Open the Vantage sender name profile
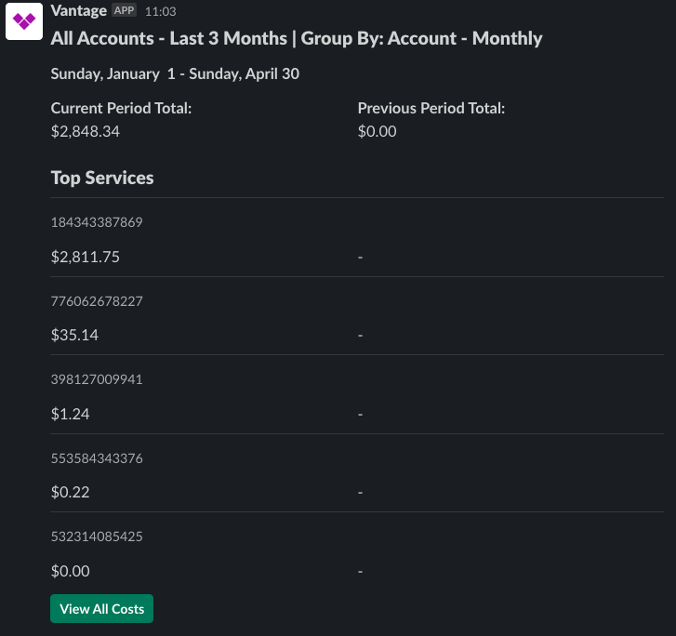Viewport: 676px width, 636px height. tap(79, 10)
